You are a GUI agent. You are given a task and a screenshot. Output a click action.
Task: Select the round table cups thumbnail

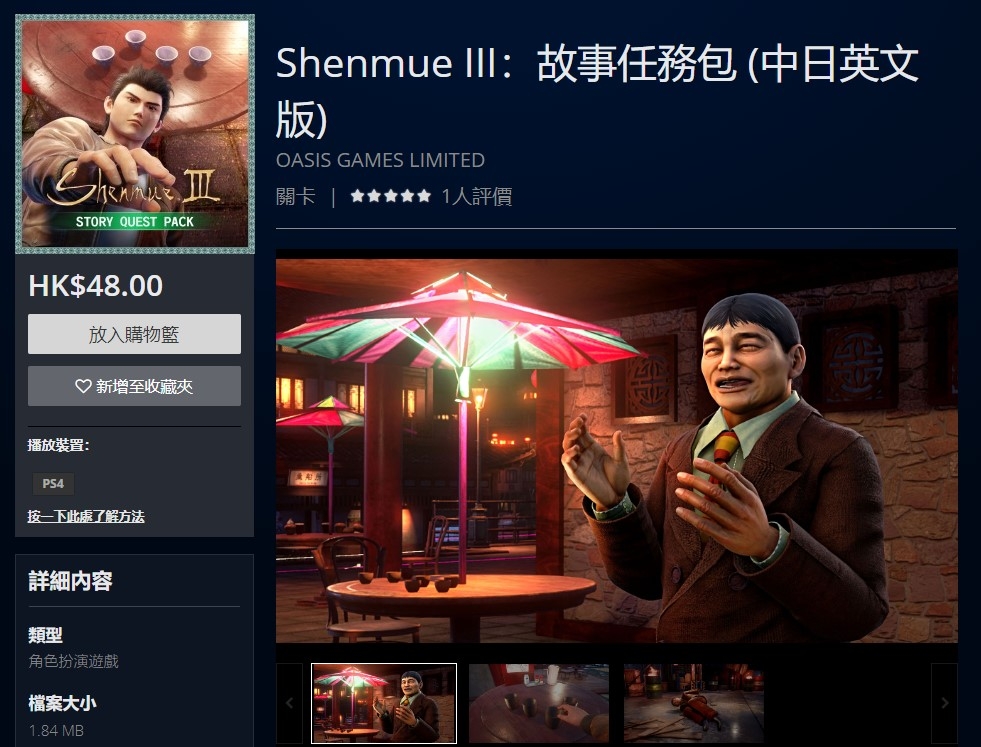tap(539, 703)
